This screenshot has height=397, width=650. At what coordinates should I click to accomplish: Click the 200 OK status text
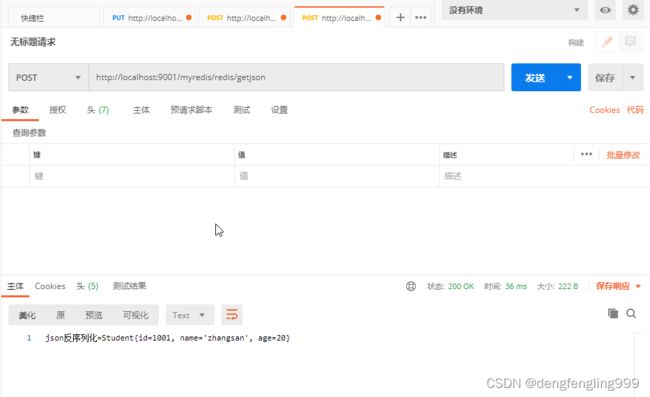[x=461, y=286]
